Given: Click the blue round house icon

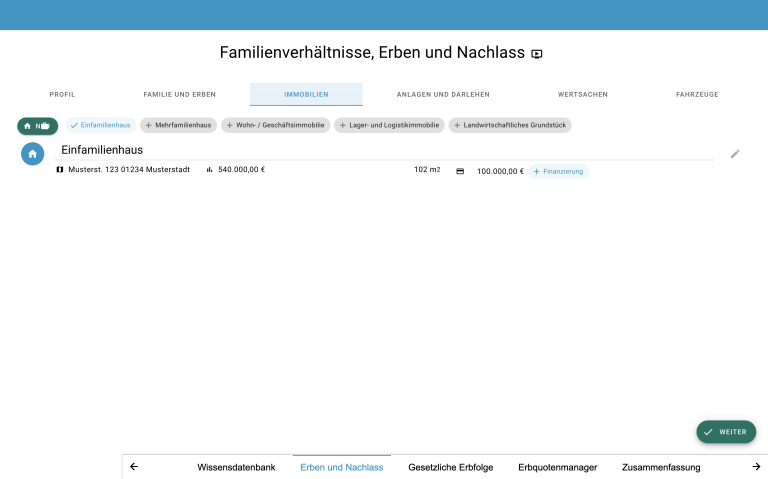Looking at the screenshot, I should [x=33, y=154].
